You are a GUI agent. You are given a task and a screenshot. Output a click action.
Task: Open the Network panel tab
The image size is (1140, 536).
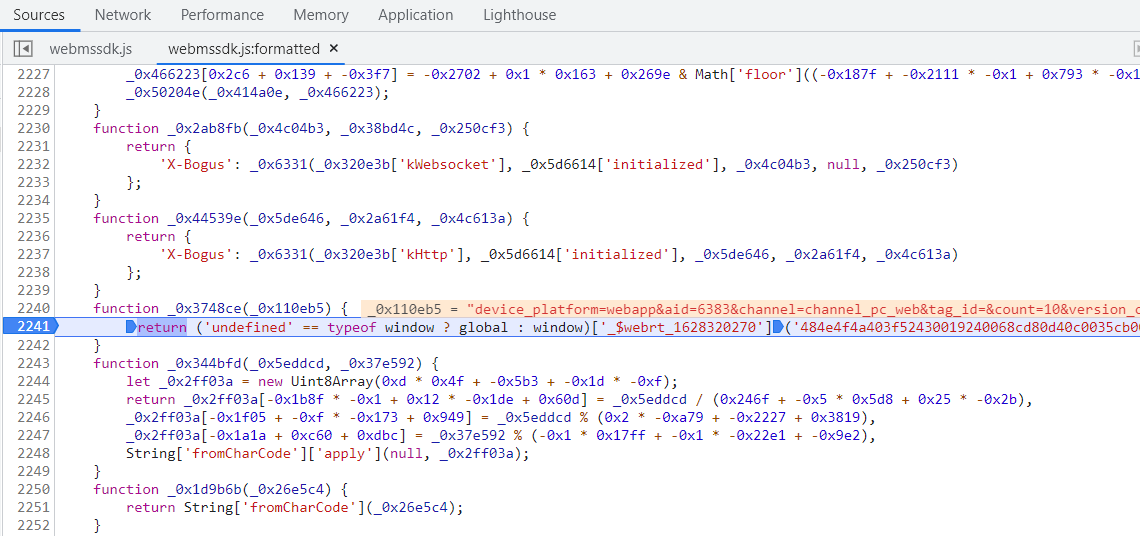pyautogui.click(x=123, y=15)
